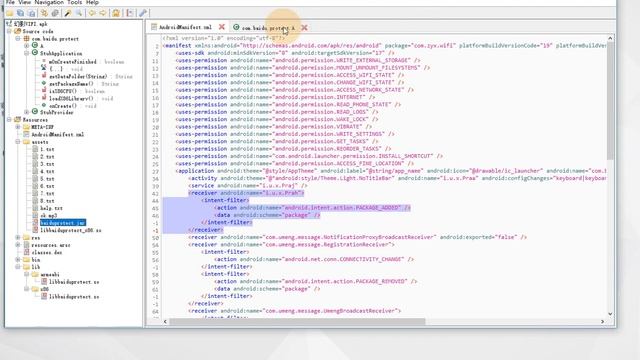640x360 pixels.
Task: Collapse the armeabi folder node
Action: coord(27,274)
